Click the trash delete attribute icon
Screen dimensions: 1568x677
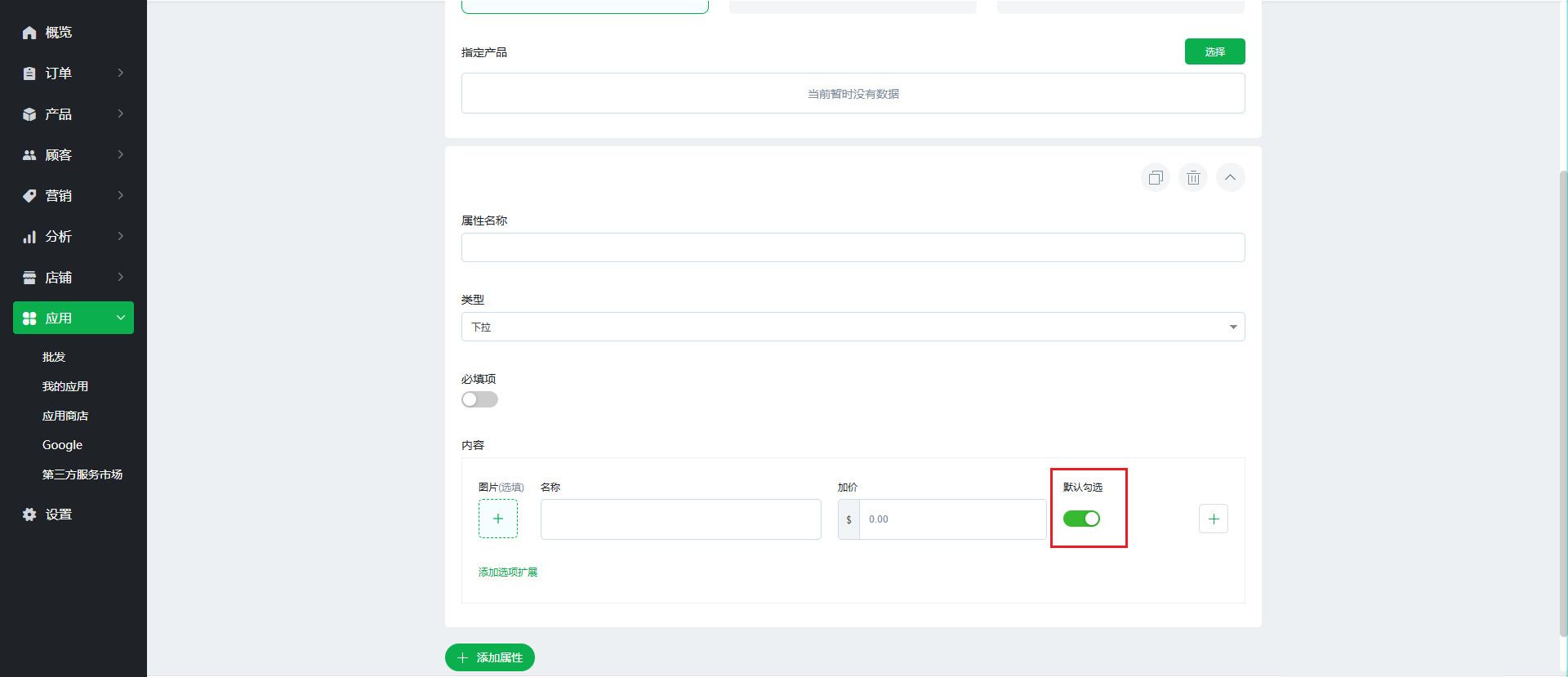1192,178
